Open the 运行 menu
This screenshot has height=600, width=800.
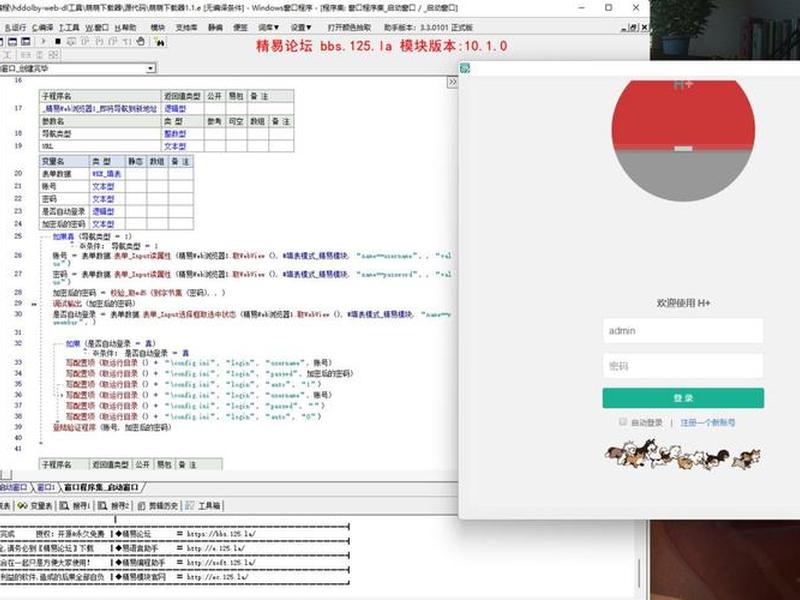(x=16, y=27)
